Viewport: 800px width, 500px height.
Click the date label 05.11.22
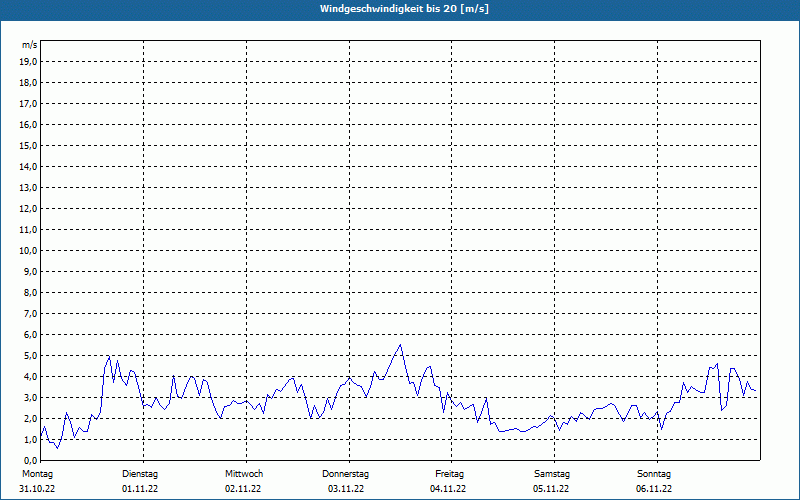coord(551,489)
